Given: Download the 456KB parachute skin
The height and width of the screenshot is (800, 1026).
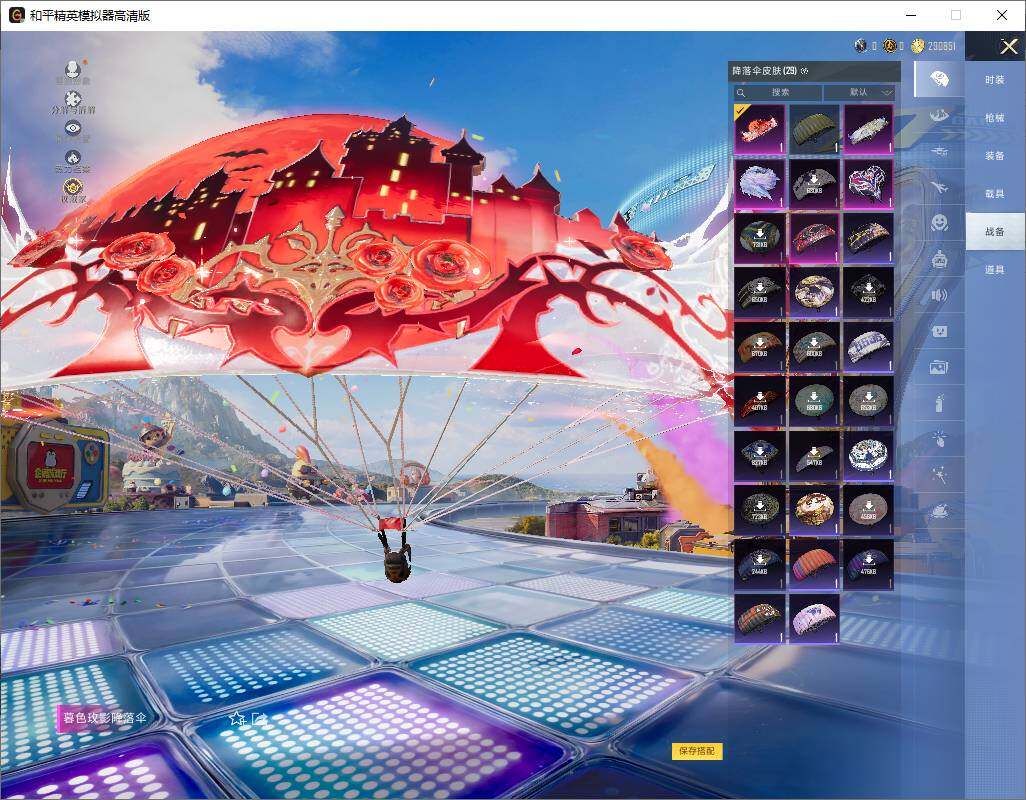Looking at the screenshot, I should click(868, 510).
